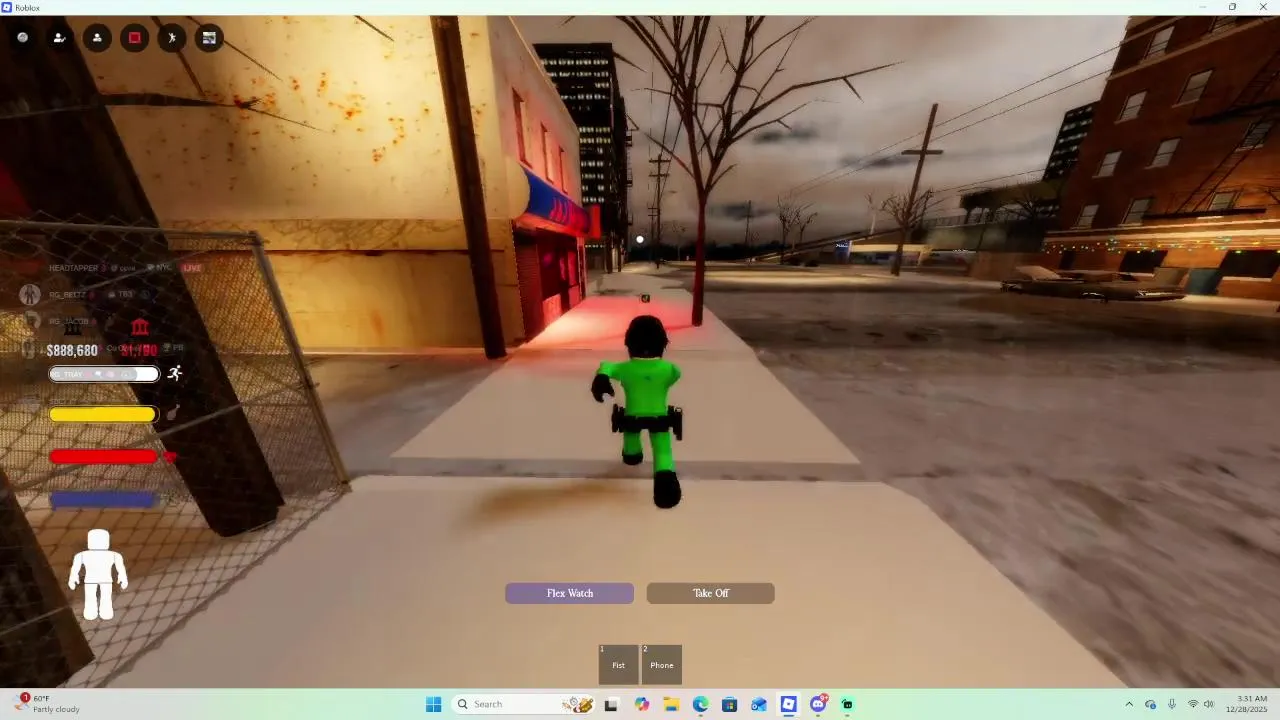Click the microphone tray icon
This screenshot has height=720, width=1280.
[1172, 704]
